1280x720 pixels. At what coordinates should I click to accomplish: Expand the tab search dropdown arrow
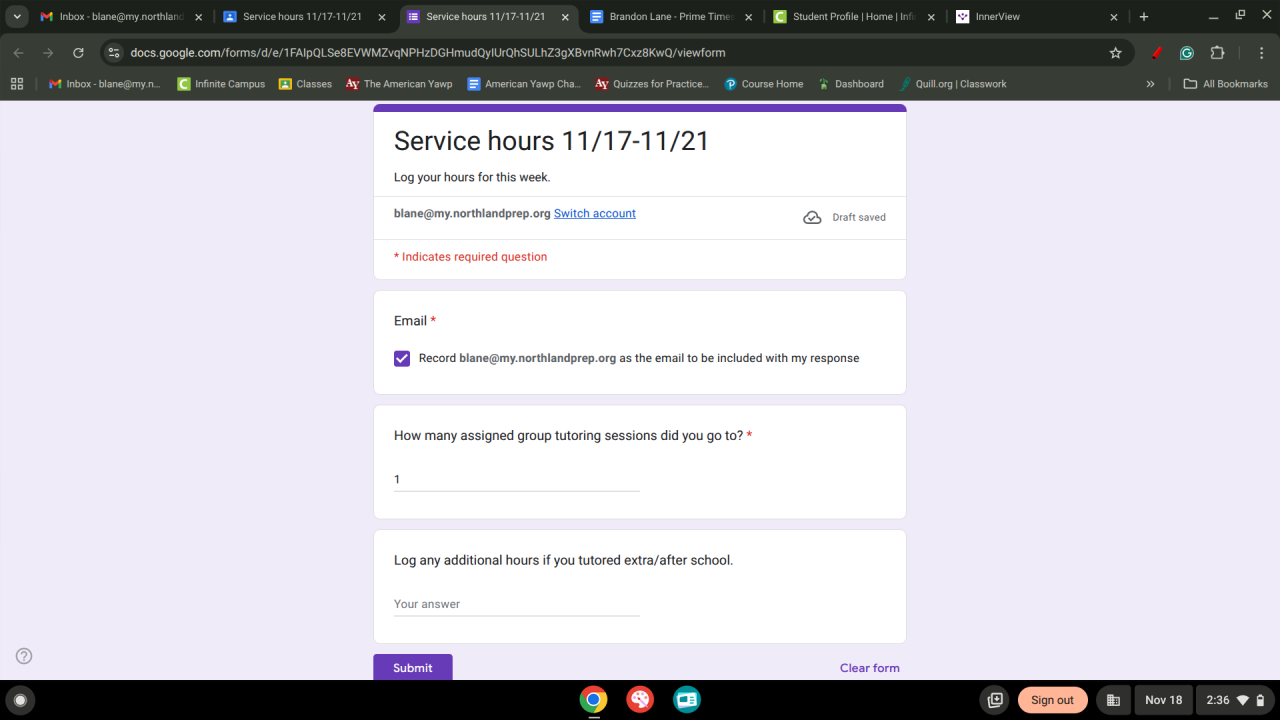click(17, 17)
